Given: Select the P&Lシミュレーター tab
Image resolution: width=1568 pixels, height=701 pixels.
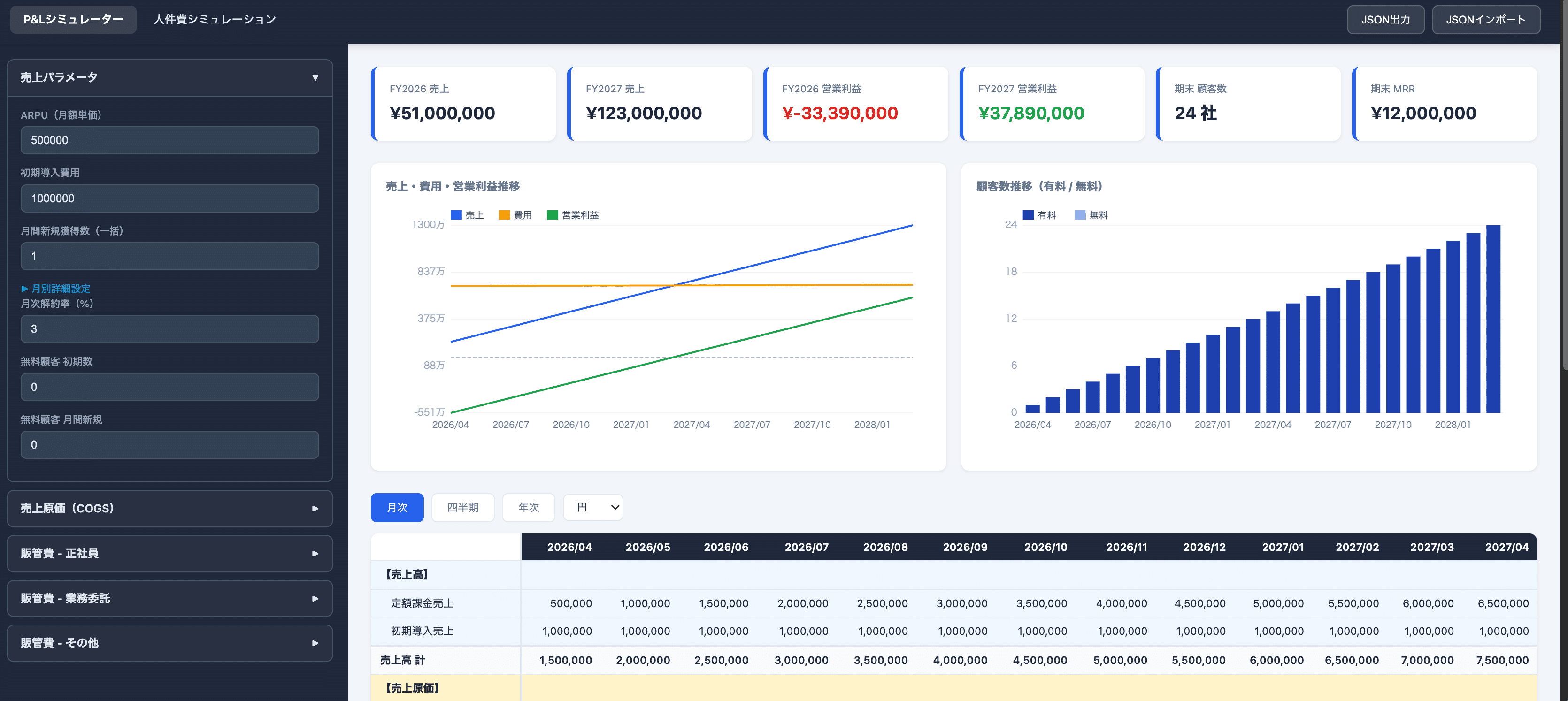Looking at the screenshot, I should pos(73,20).
